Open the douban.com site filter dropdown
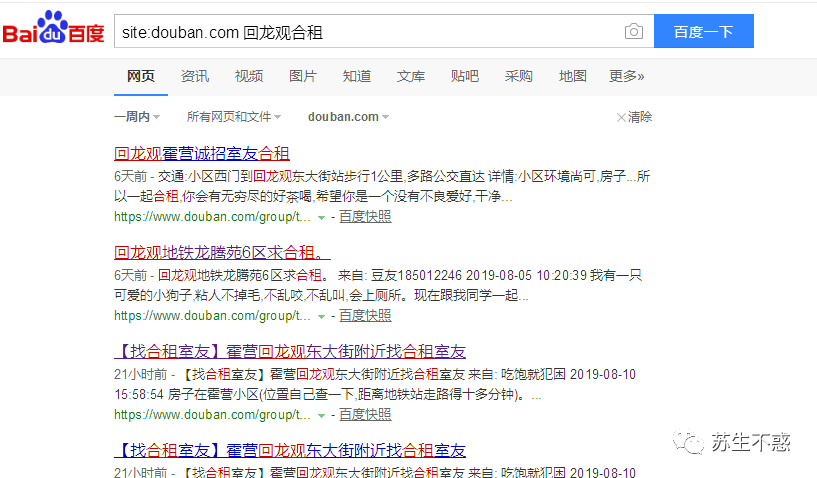Image resolution: width=817 pixels, height=478 pixels. [x=349, y=117]
